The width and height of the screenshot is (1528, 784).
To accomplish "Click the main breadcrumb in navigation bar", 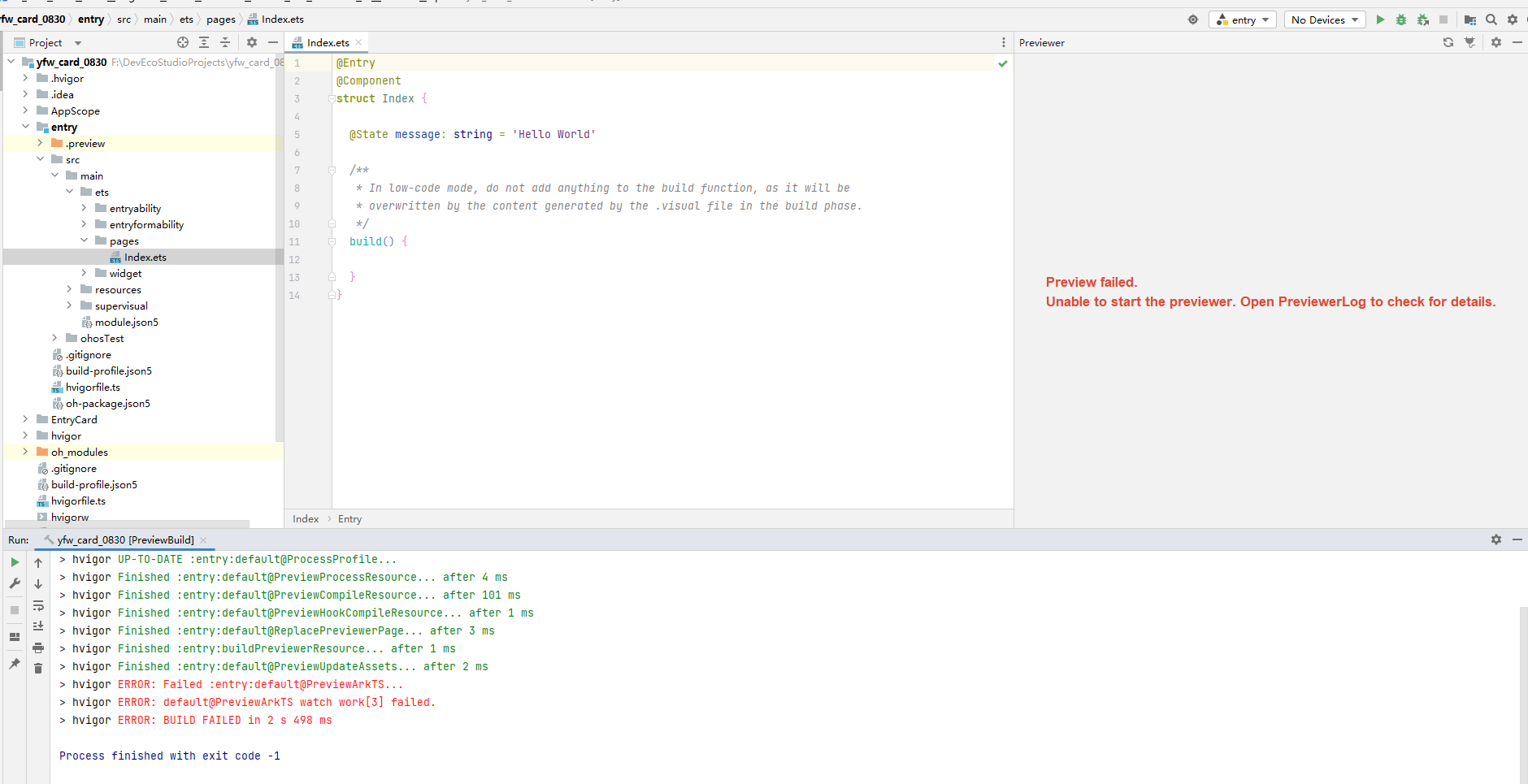I will pyautogui.click(x=154, y=19).
